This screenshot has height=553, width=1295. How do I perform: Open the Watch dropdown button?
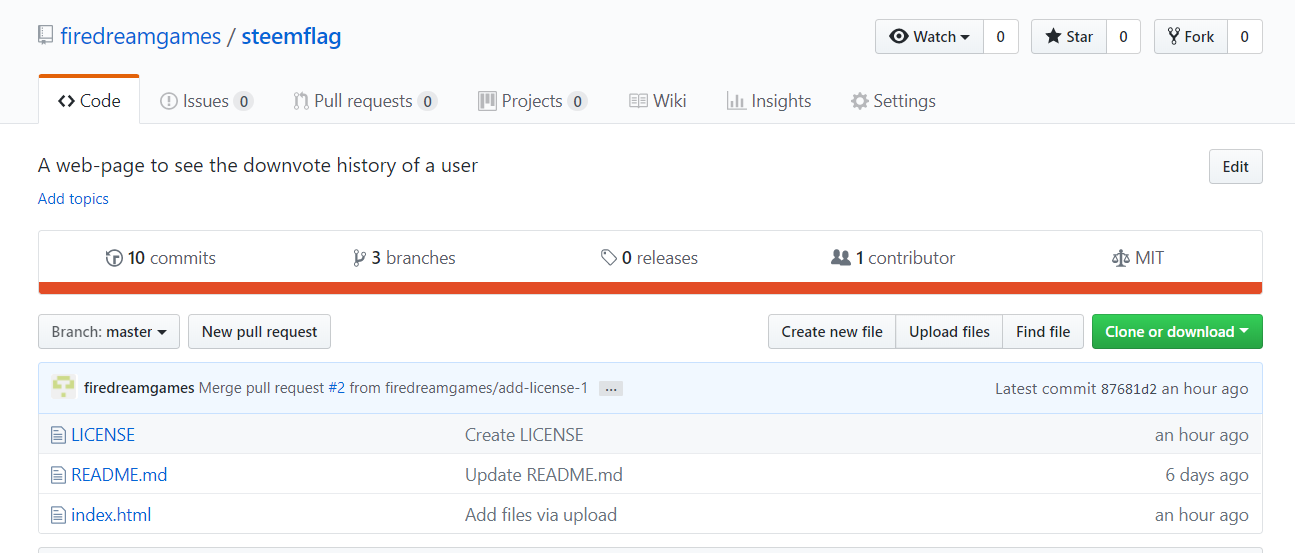pyautogui.click(x=929, y=37)
